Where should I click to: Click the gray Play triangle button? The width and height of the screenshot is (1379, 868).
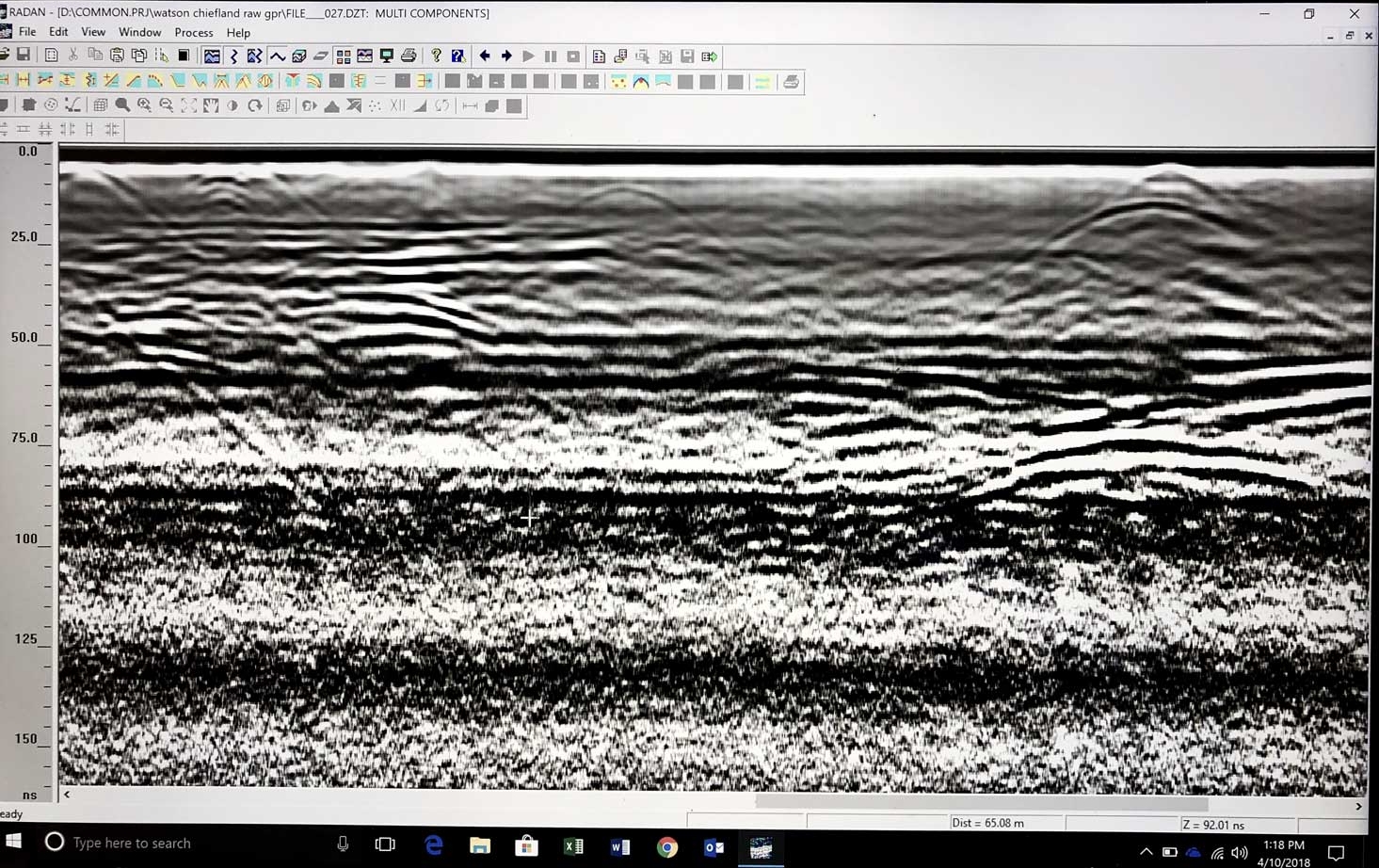(528, 56)
